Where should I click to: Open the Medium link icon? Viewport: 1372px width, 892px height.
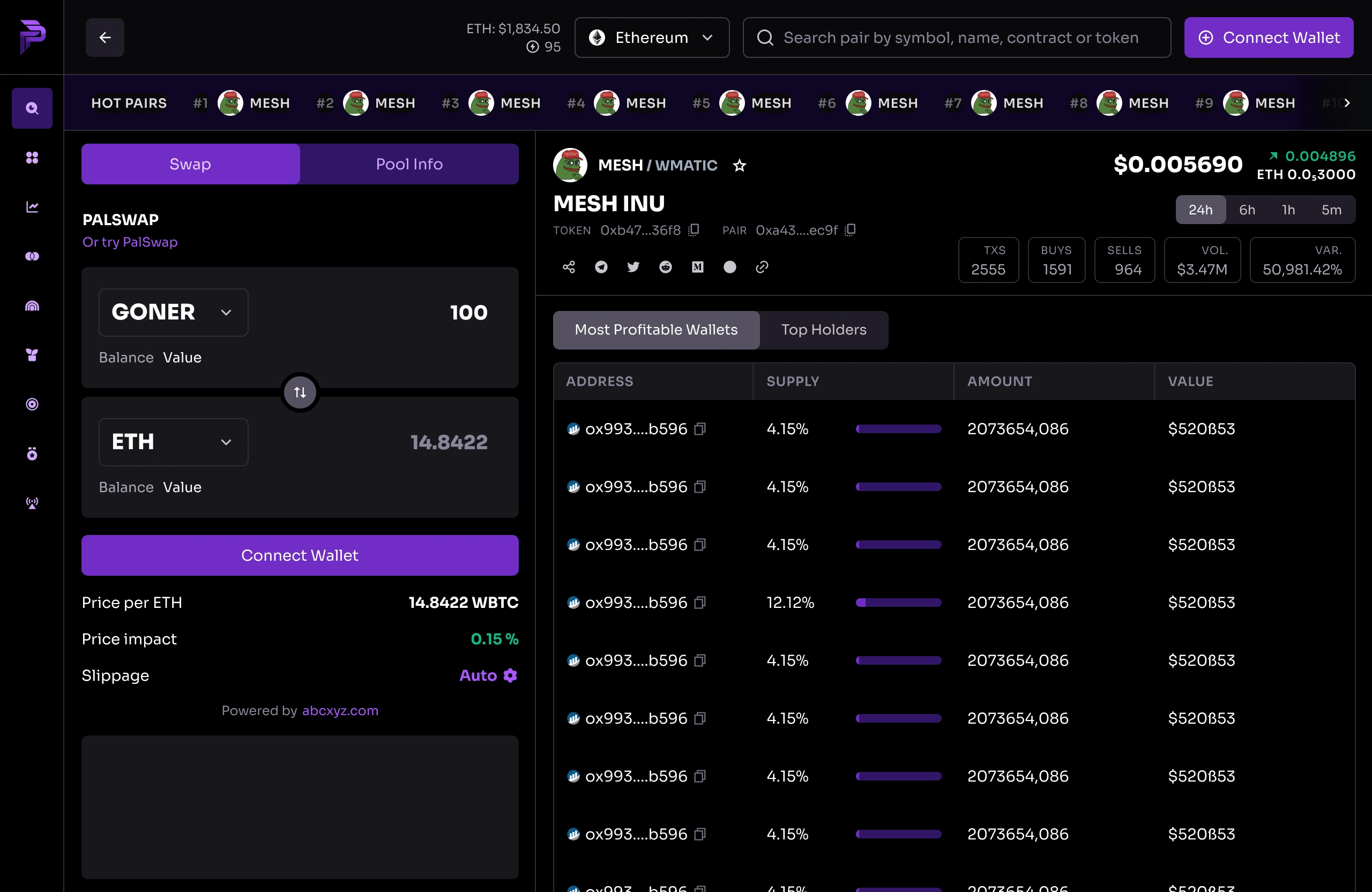point(698,266)
